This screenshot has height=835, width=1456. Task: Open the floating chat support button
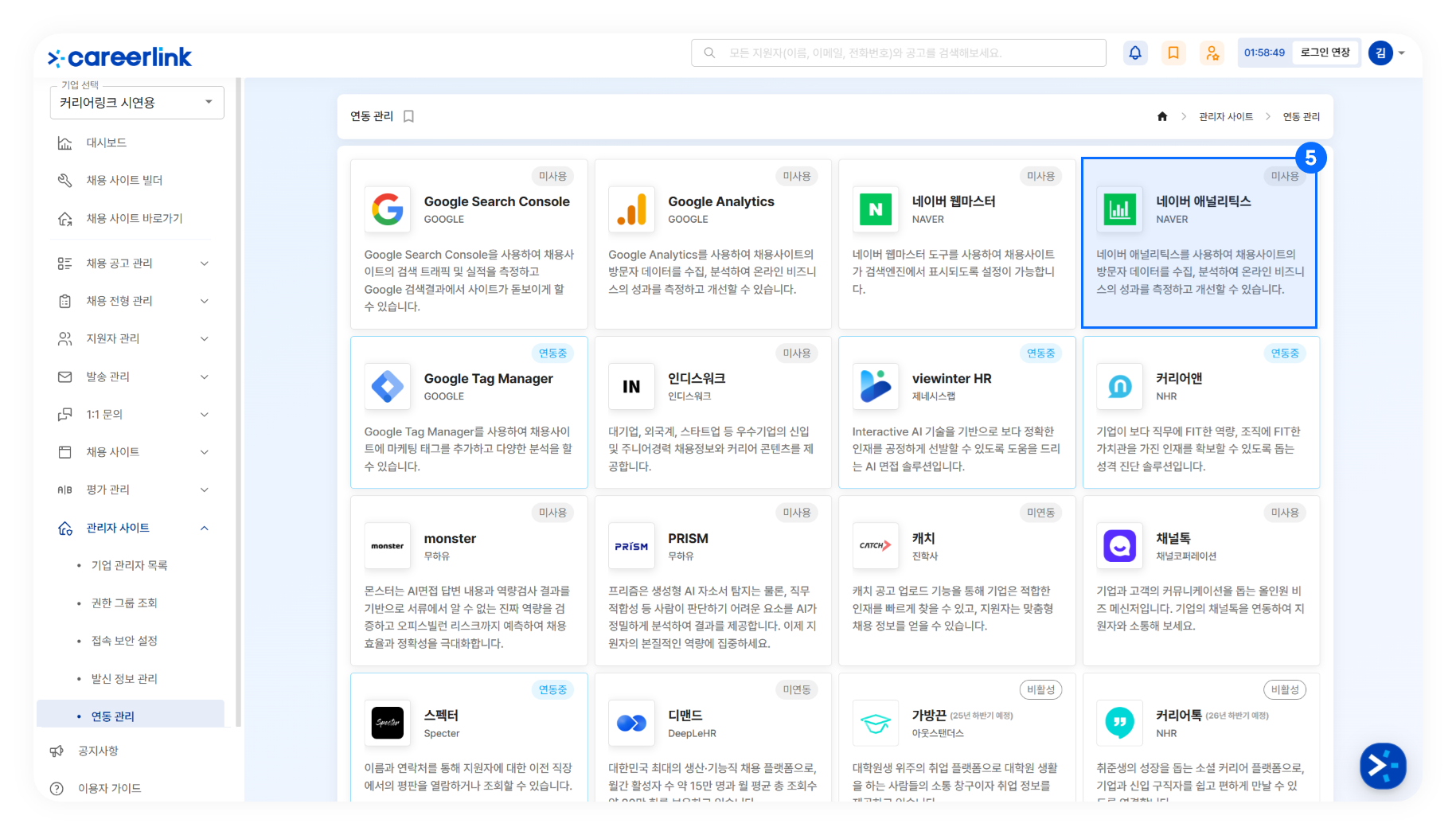click(x=1383, y=766)
